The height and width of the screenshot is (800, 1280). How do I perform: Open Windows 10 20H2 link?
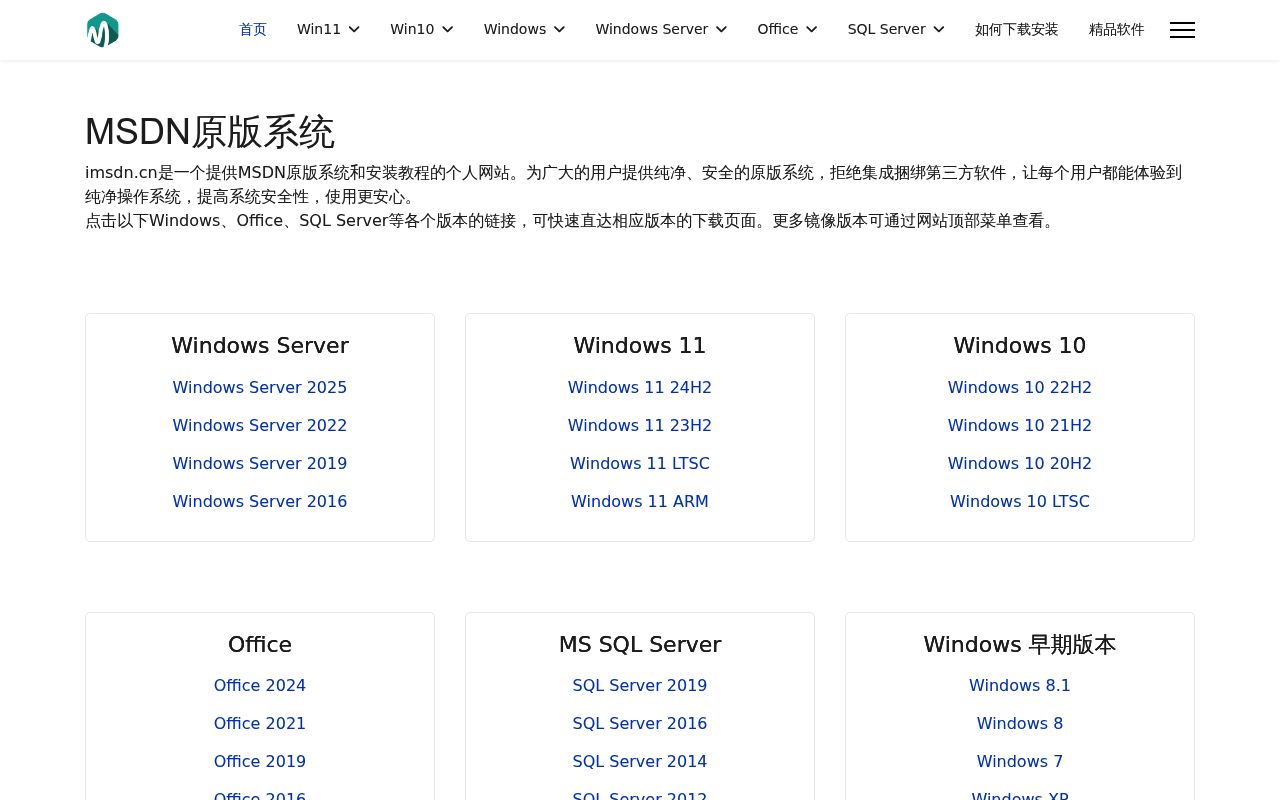pos(1020,464)
